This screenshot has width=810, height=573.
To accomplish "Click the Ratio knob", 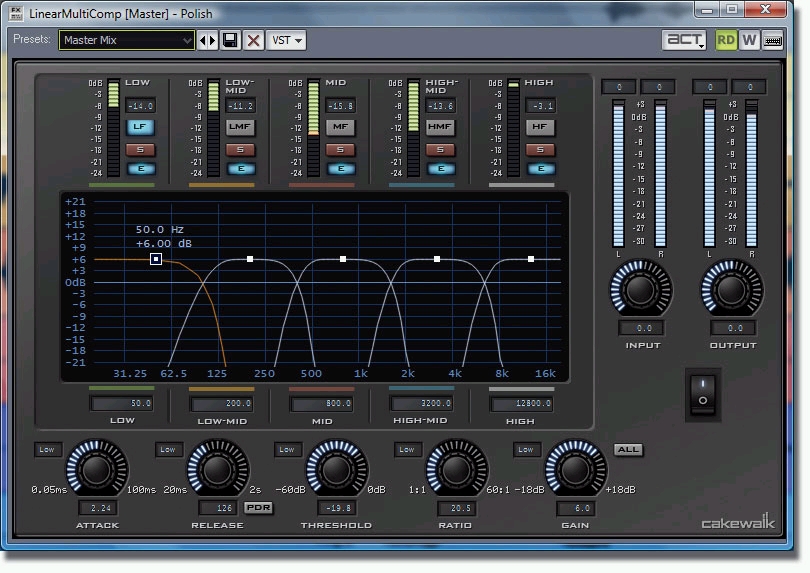I will (x=456, y=469).
